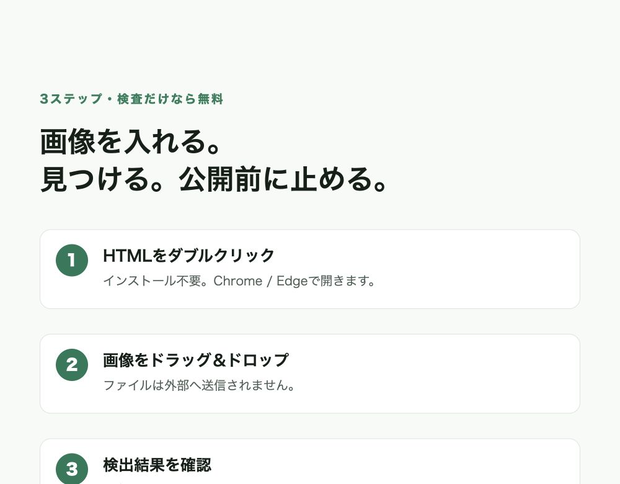This screenshot has width=620, height=484.
Task: Click the green number 1 step badge
Action: [x=72, y=260]
